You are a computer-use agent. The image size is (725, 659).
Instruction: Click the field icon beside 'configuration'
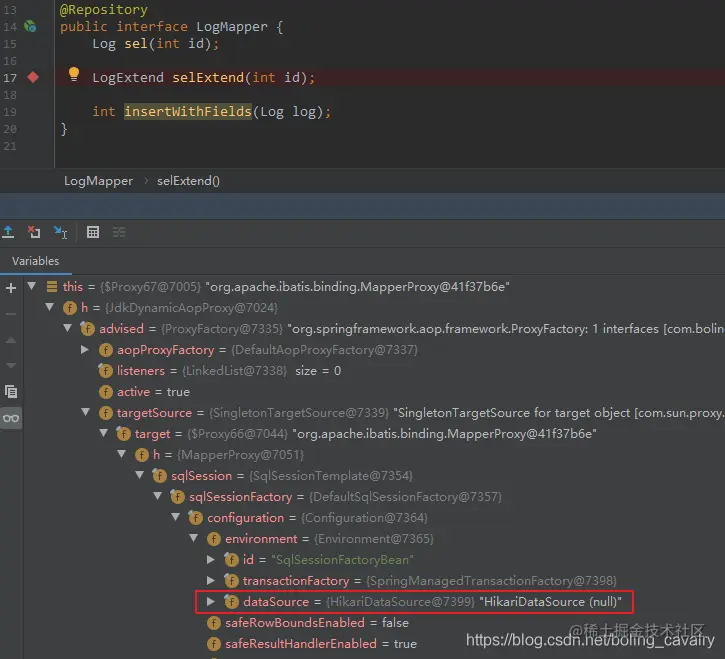coord(195,517)
